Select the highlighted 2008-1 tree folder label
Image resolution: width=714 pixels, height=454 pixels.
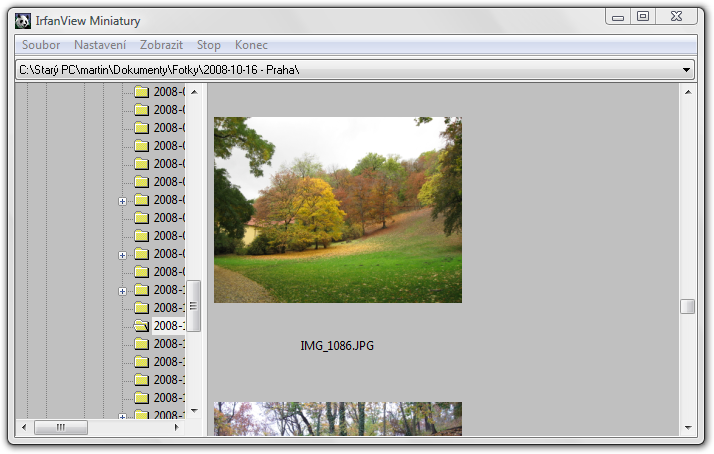click(168, 326)
